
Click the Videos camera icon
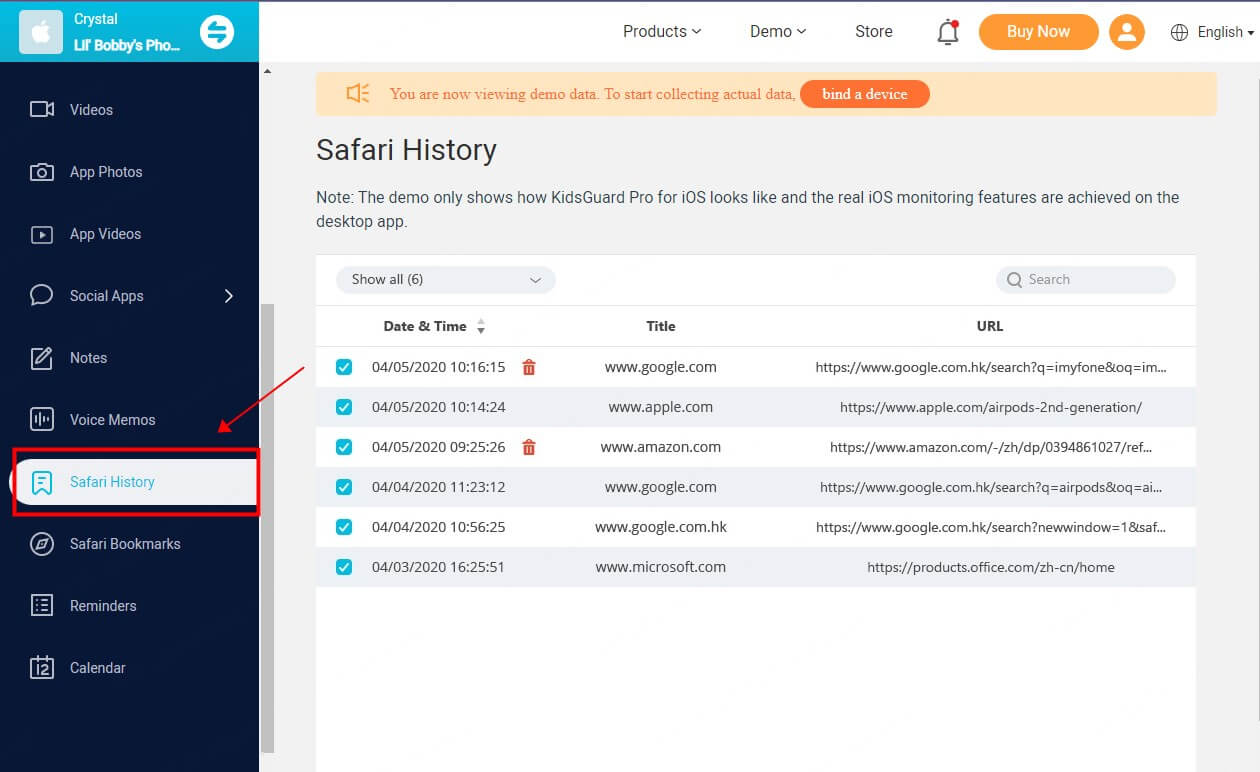tap(42, 110)
